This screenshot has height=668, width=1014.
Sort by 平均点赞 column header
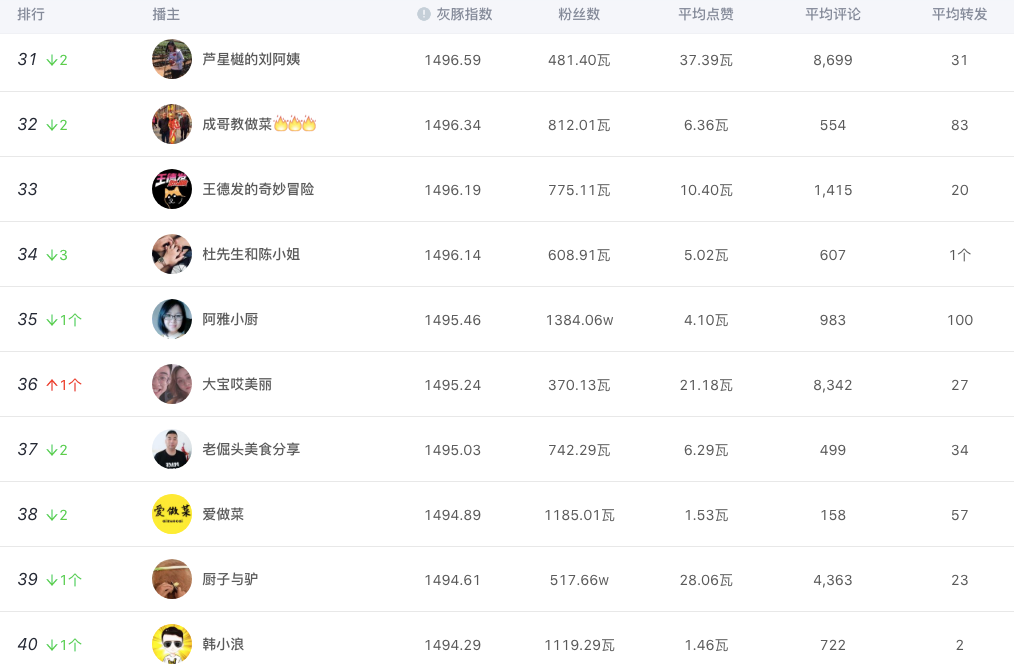[706, 15]
